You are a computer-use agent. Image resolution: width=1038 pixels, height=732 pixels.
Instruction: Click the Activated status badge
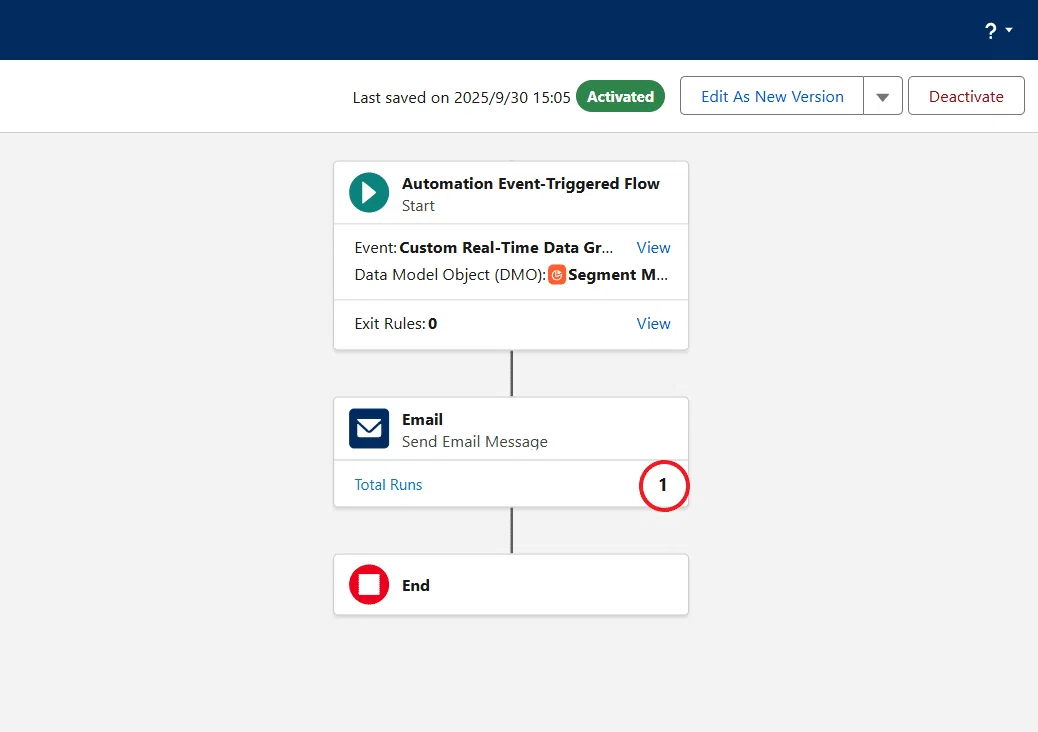pyautogui.click(x=620, y=97)
